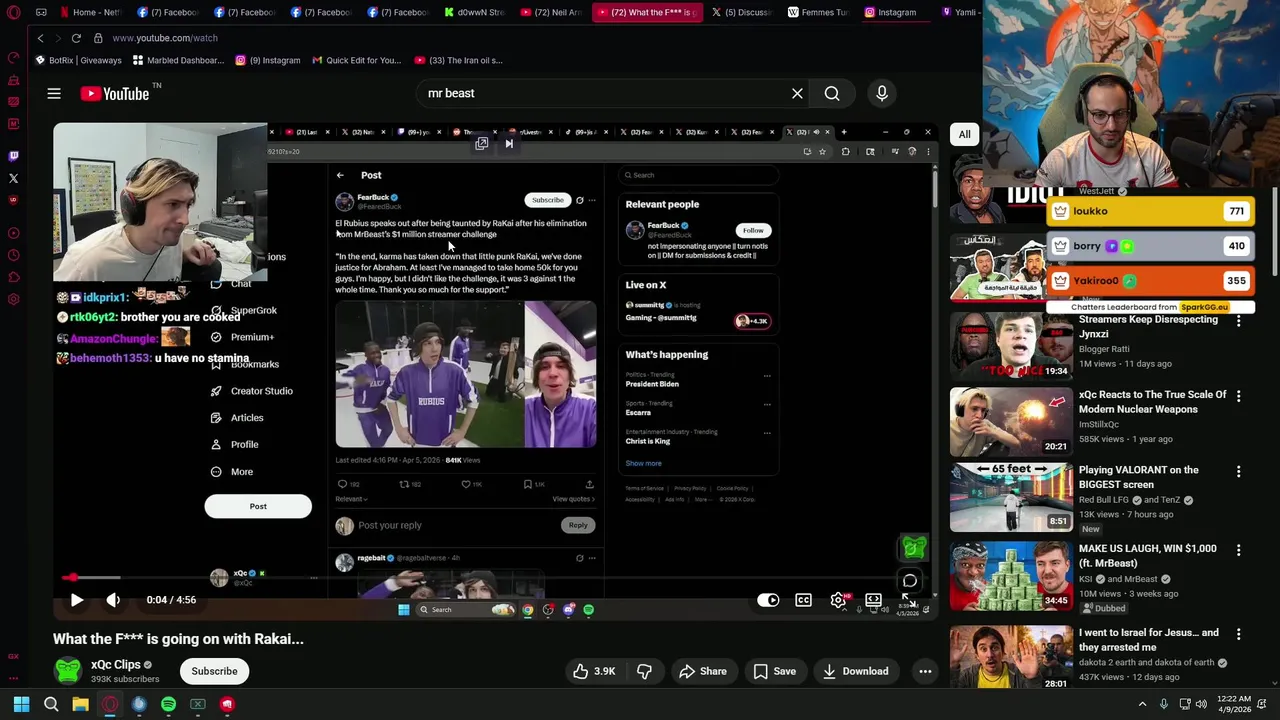Open File Explorer from taskbar

(80, 704)
